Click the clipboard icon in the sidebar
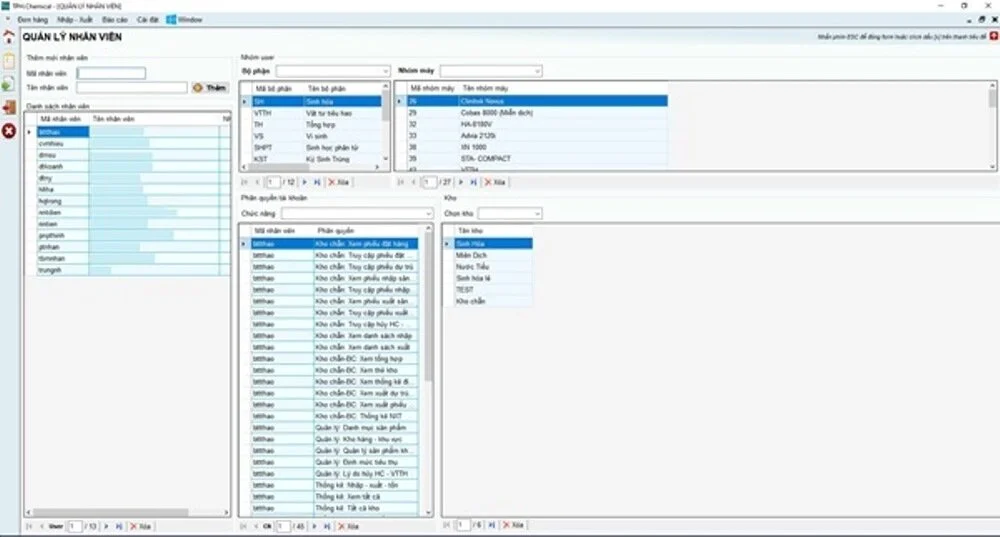Screen dimensions: 1000x537 point(8,61)
